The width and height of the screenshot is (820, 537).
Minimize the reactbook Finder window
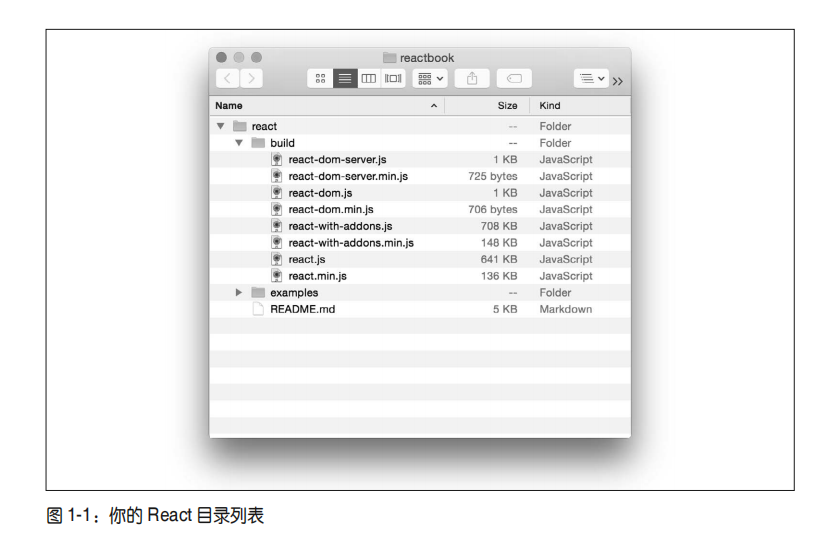click(238, 57)
